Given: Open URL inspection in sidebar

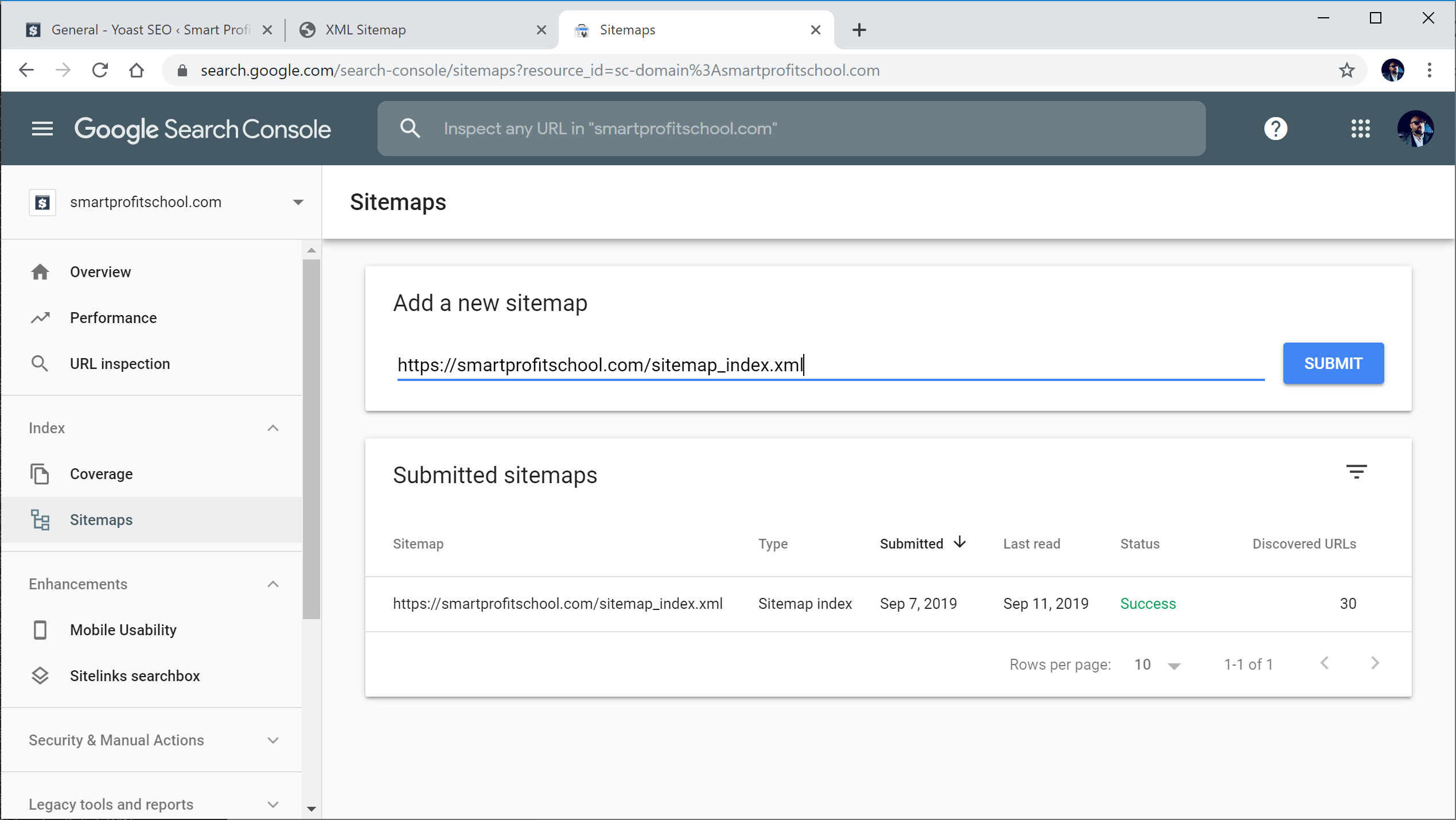Looking at the screenshot, I should (151, 364).
